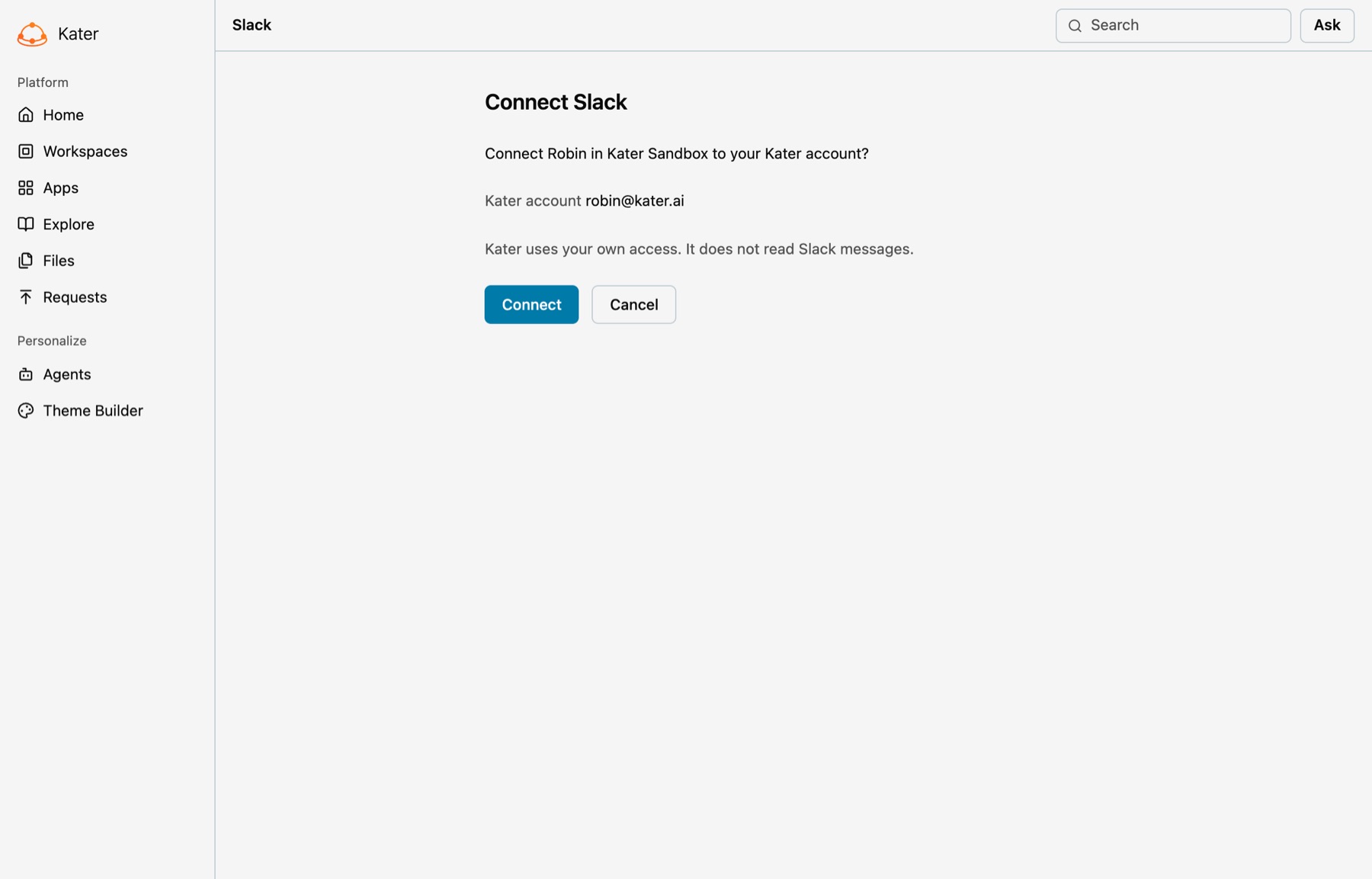Click the magnifier icon in Search
This screenshot has height=879, width=1372.
click(x=1075, y=26)
